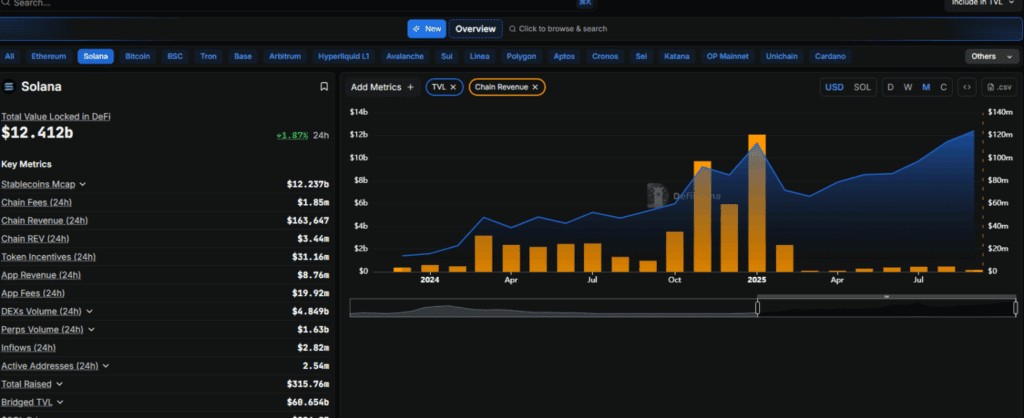
Task: Remove the TVL metric chip
Action: (x=453, y=87)
